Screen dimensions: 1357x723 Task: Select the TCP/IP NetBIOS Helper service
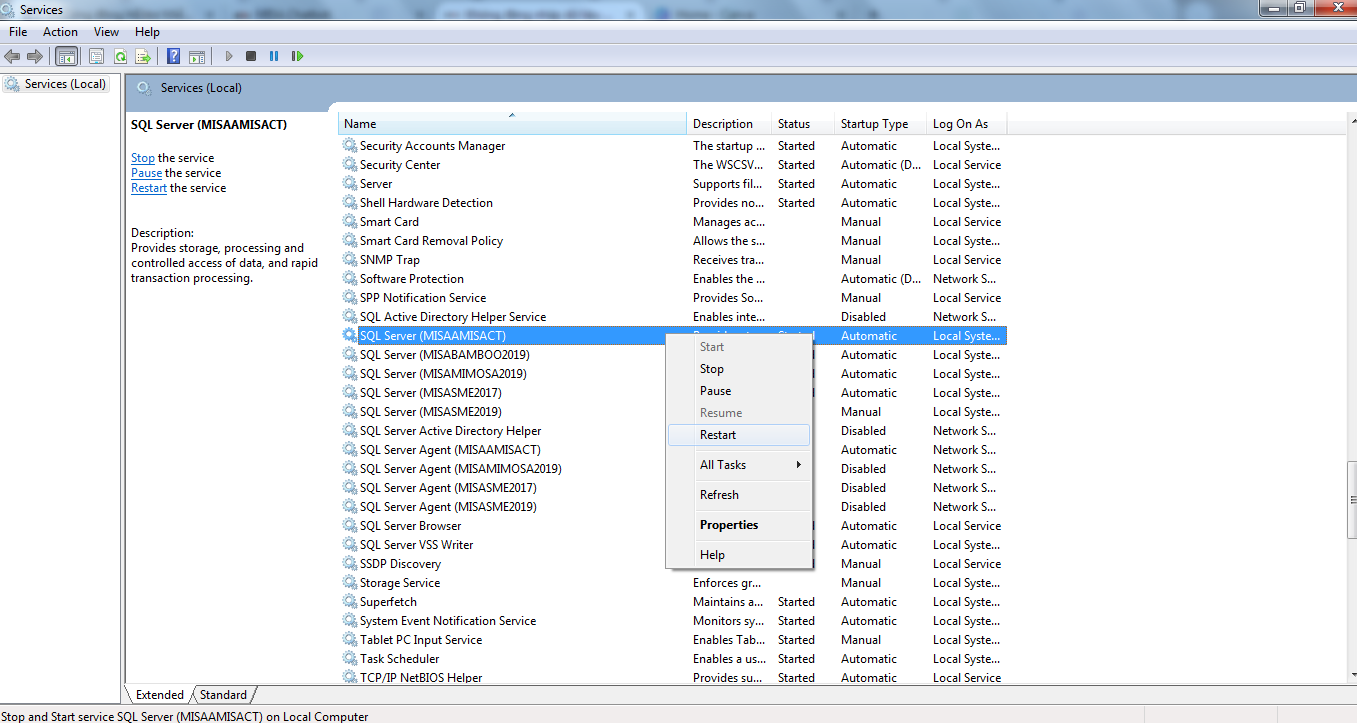672,678
